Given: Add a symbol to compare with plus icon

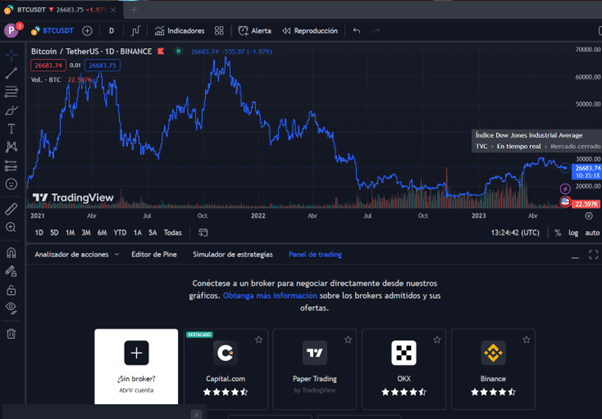Looking at the screenshot, I should (x=87, y=31).
